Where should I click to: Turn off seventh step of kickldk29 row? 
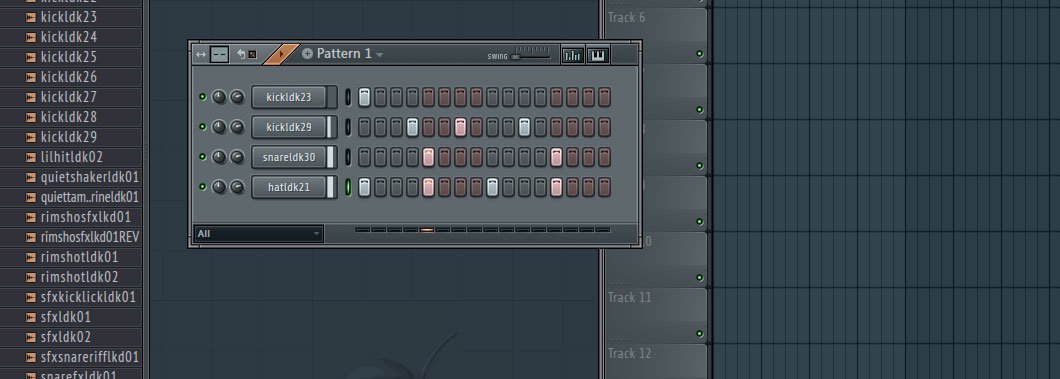(460, 127)
